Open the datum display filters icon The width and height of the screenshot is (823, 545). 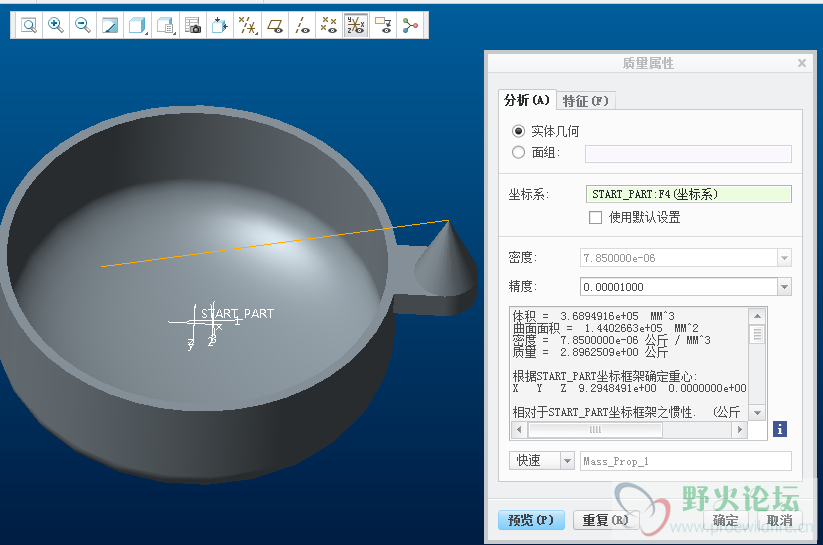point(247,25)
